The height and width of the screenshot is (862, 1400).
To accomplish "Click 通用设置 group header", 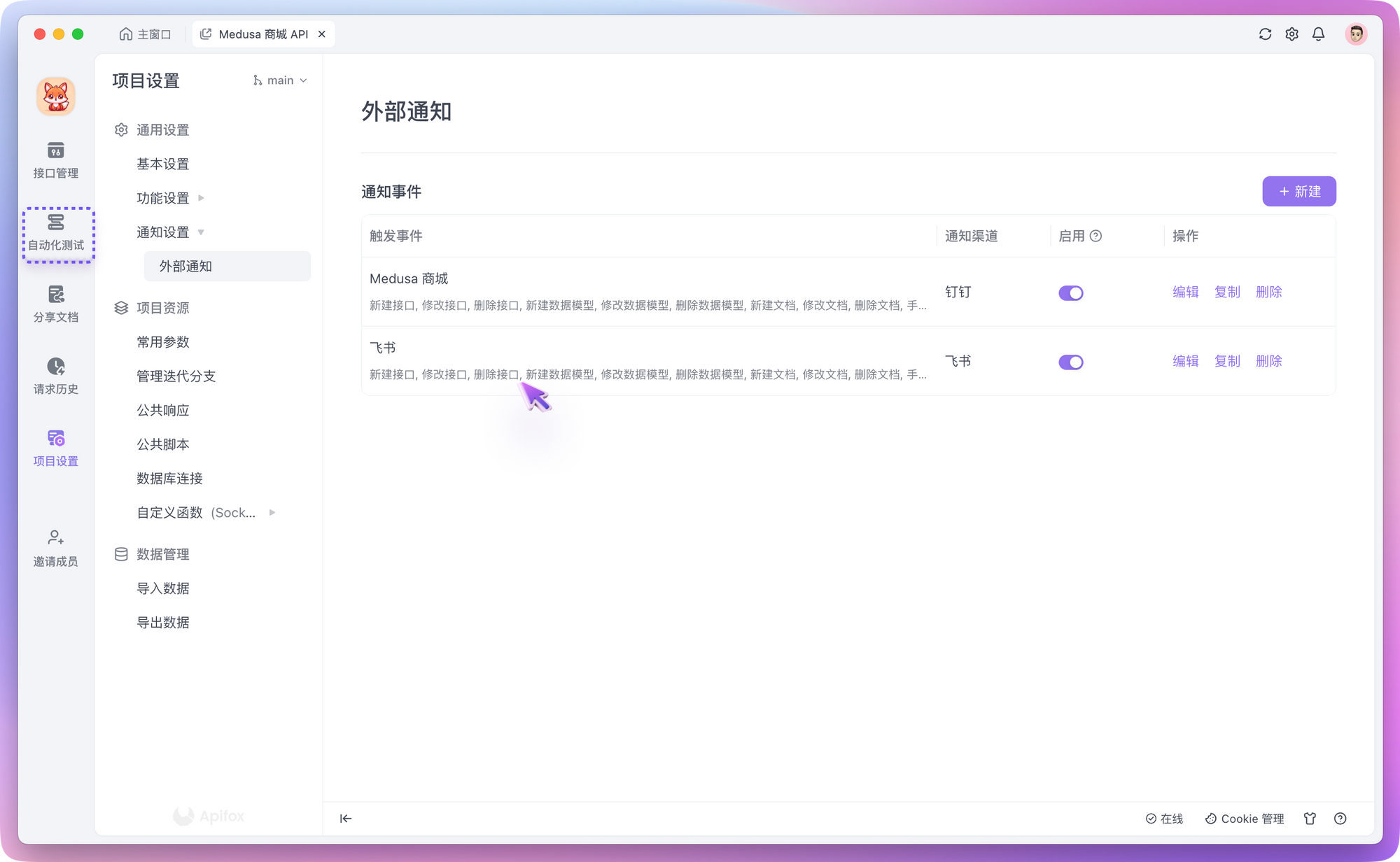I will (x=152, y=130).
